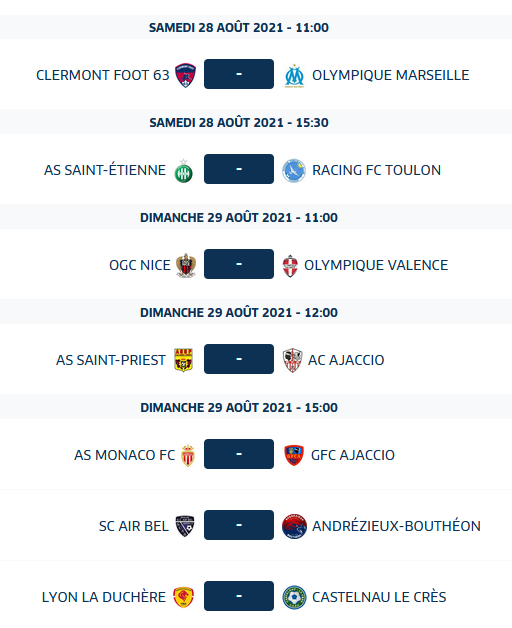Screen dimensions: 512x628
Task: Select the OGC Nice crest
Action: point(186,265)
